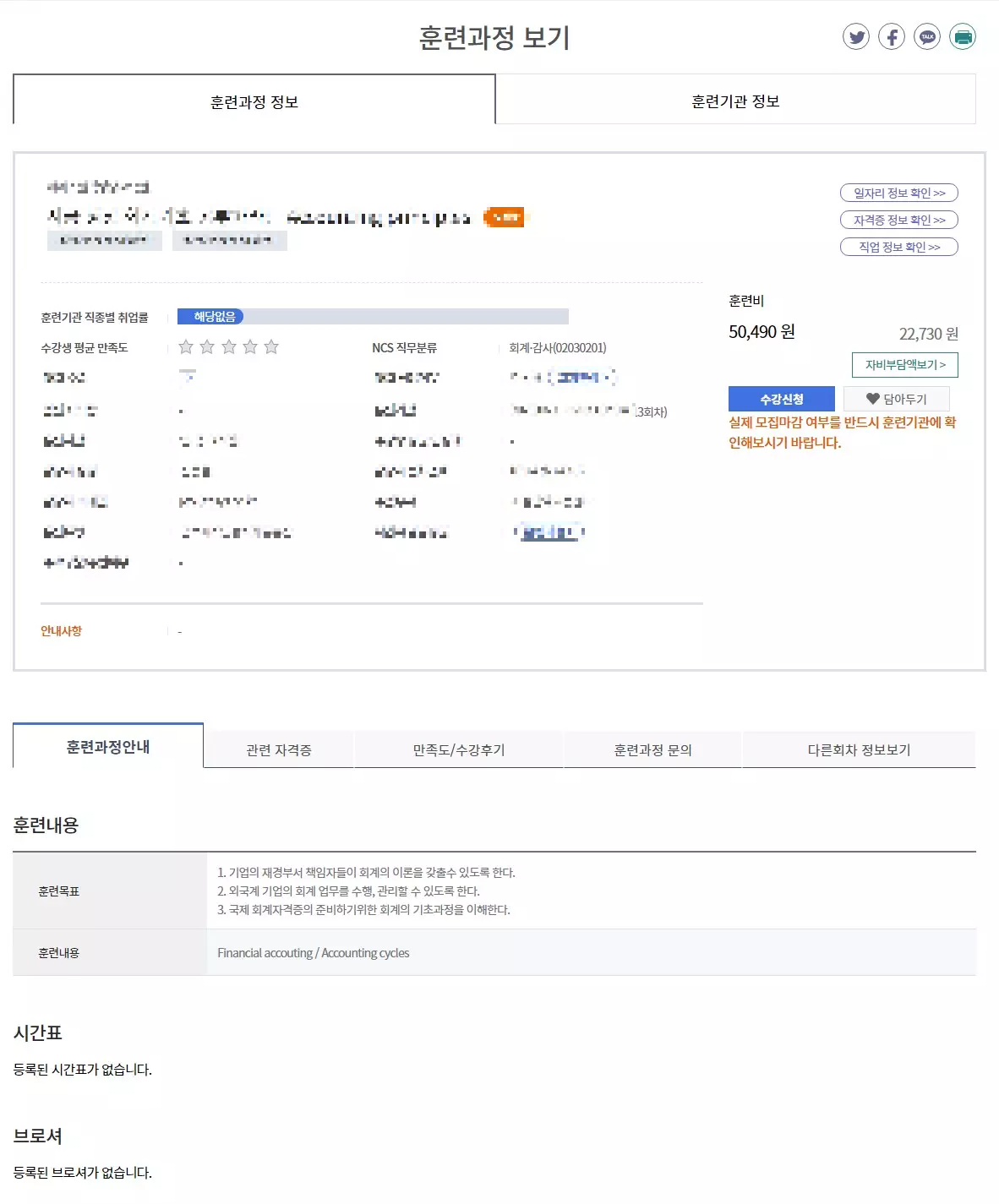Click the fifth satisfaction rating star
This screenshot has height=1204, width=999.
click(x=271, y=346)
